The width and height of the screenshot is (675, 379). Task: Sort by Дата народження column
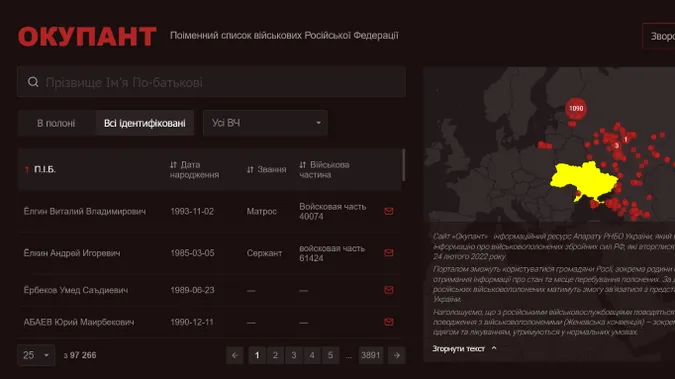(x=194, y=170)
